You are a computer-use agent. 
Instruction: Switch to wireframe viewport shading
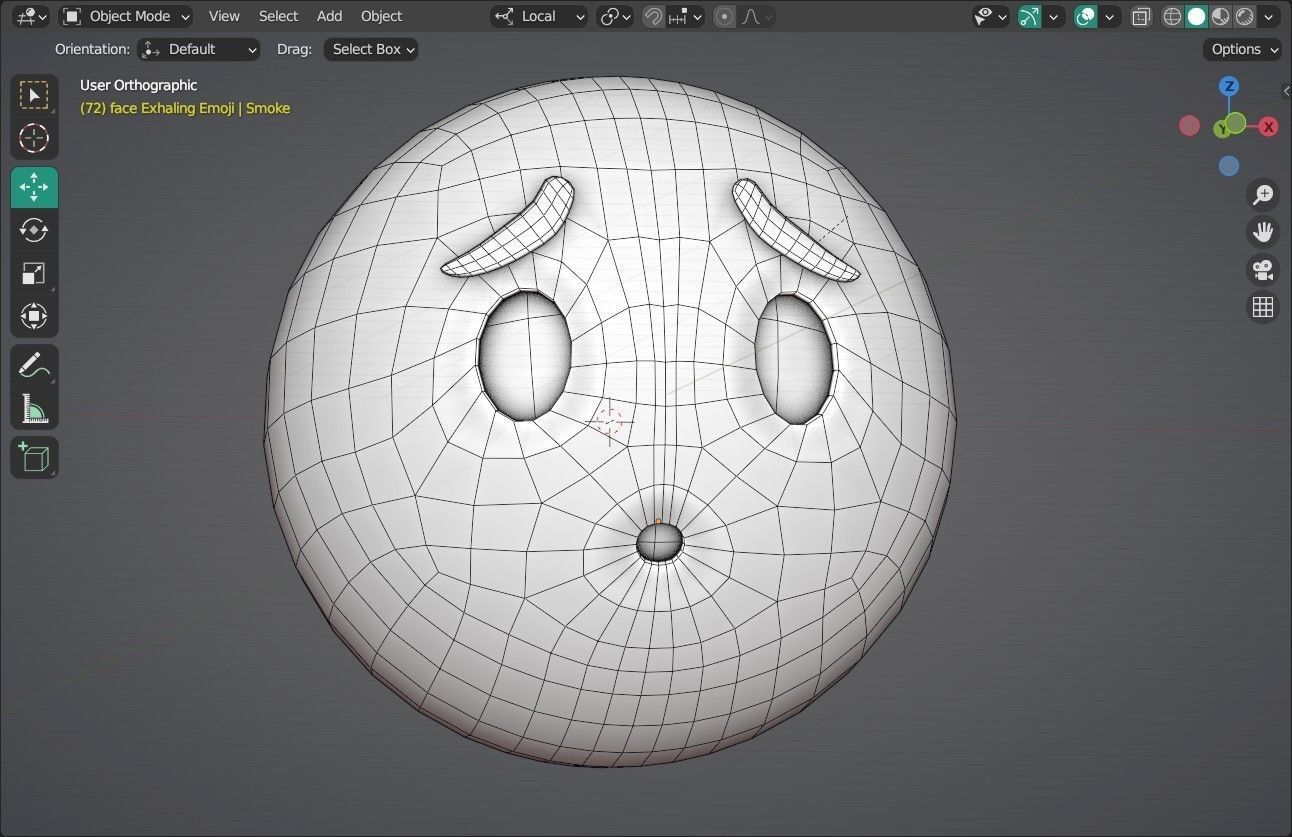tap(1173, 16)
